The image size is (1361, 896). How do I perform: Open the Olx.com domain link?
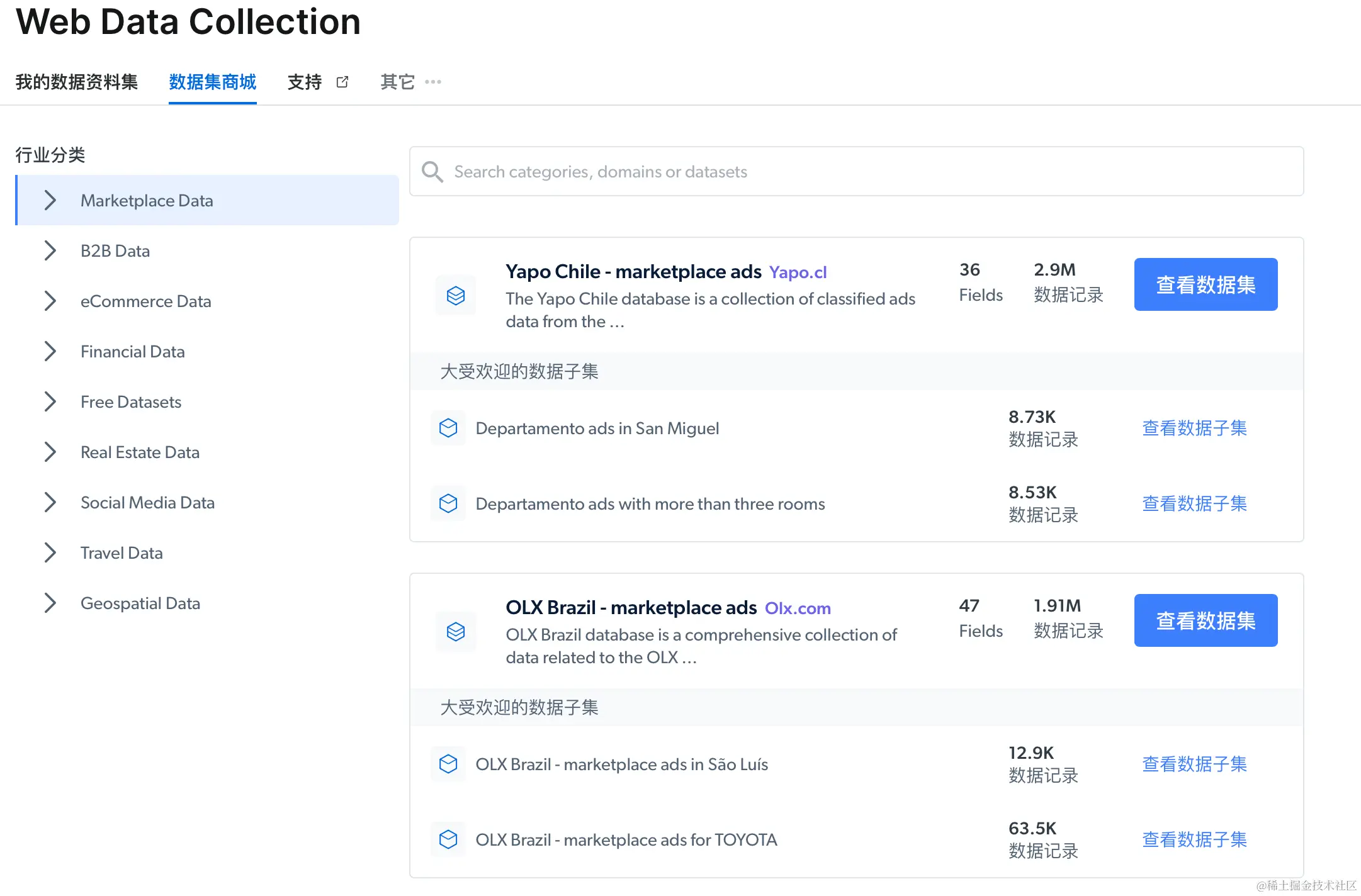(797, 608)
